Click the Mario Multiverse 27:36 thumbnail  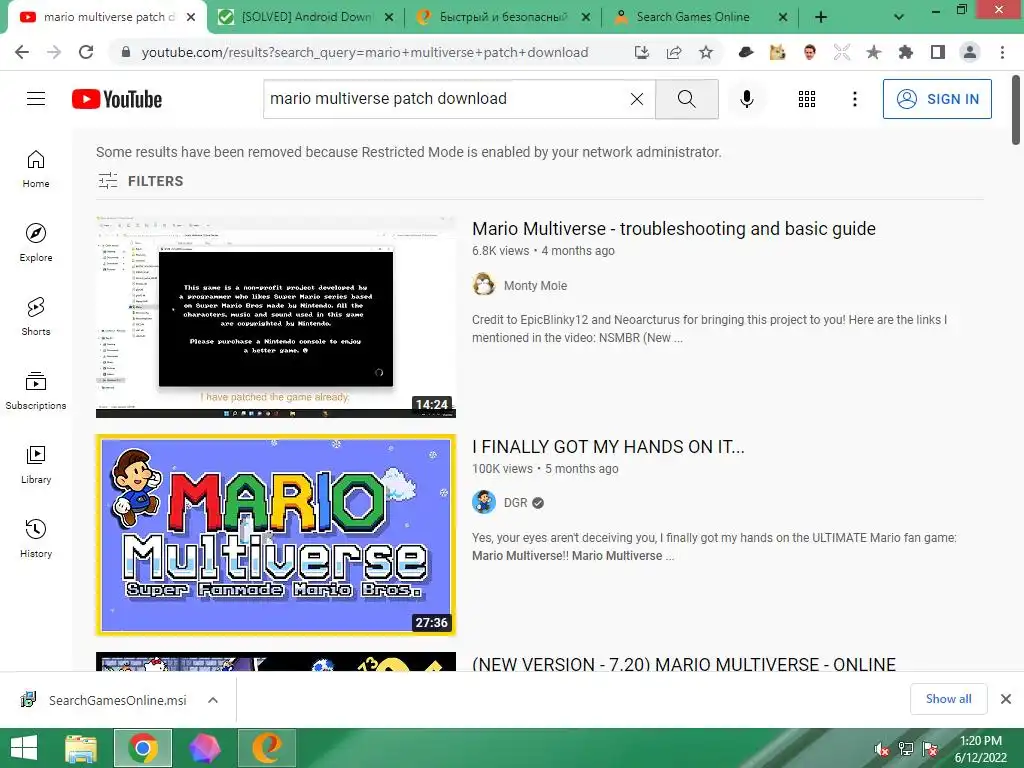tap(276, 535)
